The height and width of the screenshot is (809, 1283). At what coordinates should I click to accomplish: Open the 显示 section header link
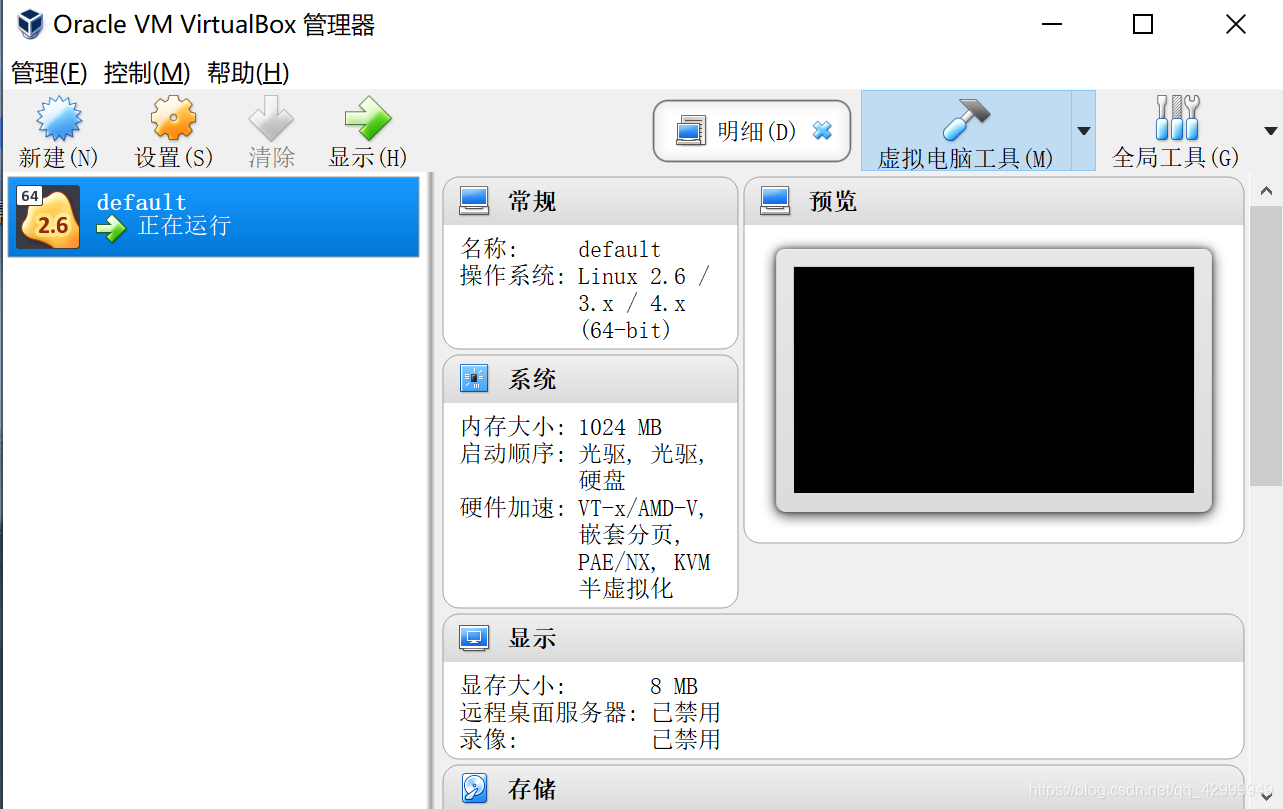tap(532, 638)
